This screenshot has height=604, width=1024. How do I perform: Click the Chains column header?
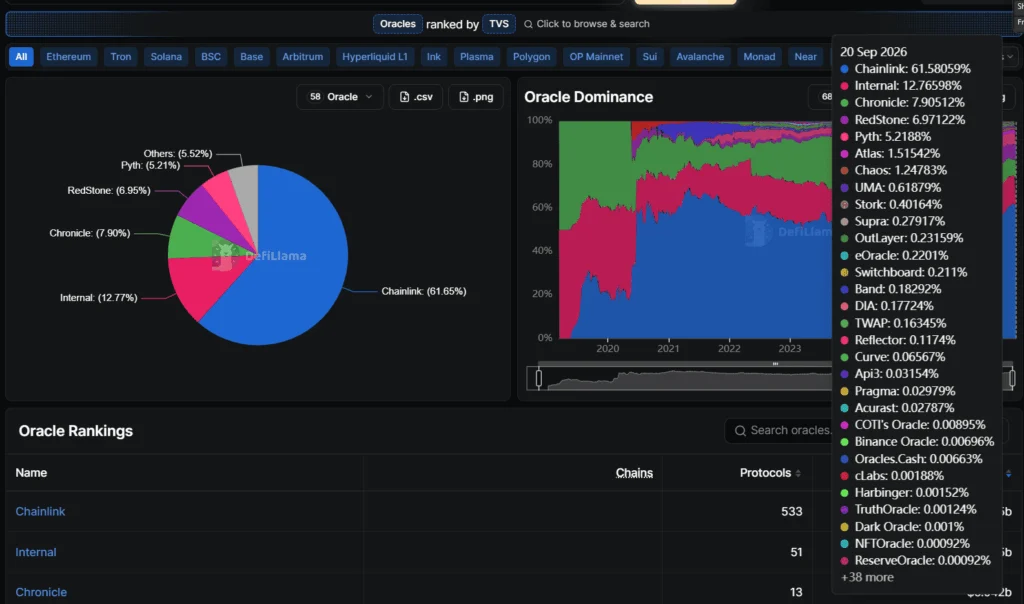point(634,473)
